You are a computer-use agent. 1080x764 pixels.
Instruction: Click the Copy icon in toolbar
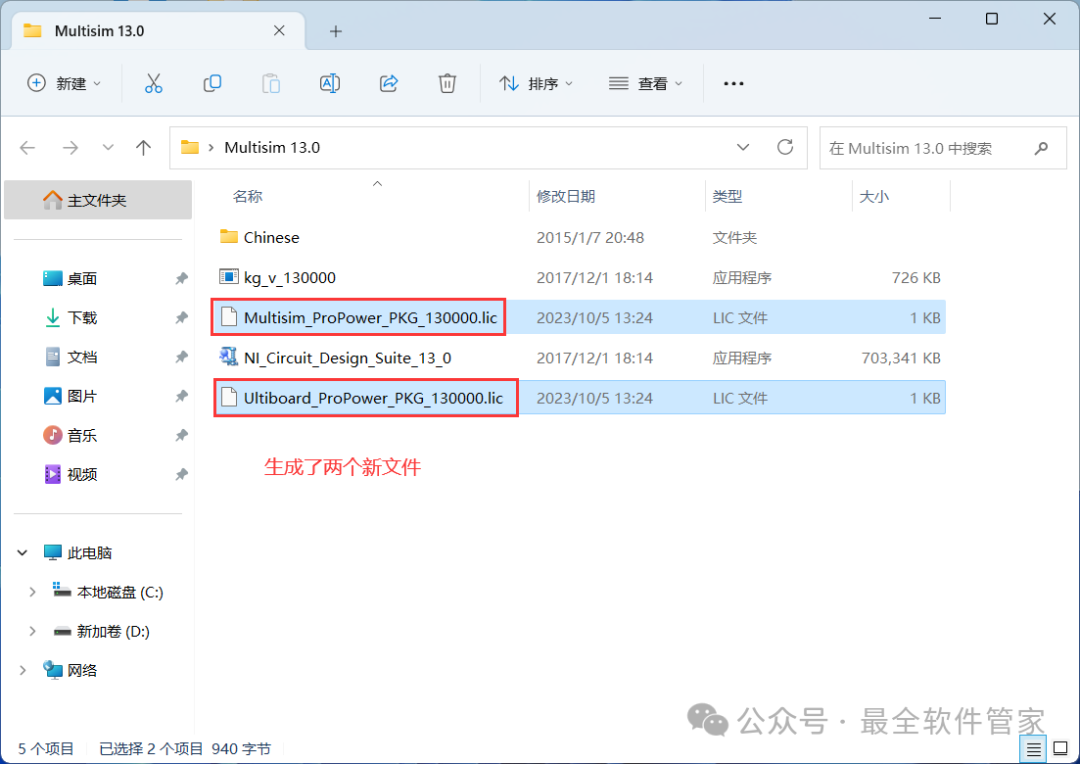pyautogui.click(x=212, y=83)
